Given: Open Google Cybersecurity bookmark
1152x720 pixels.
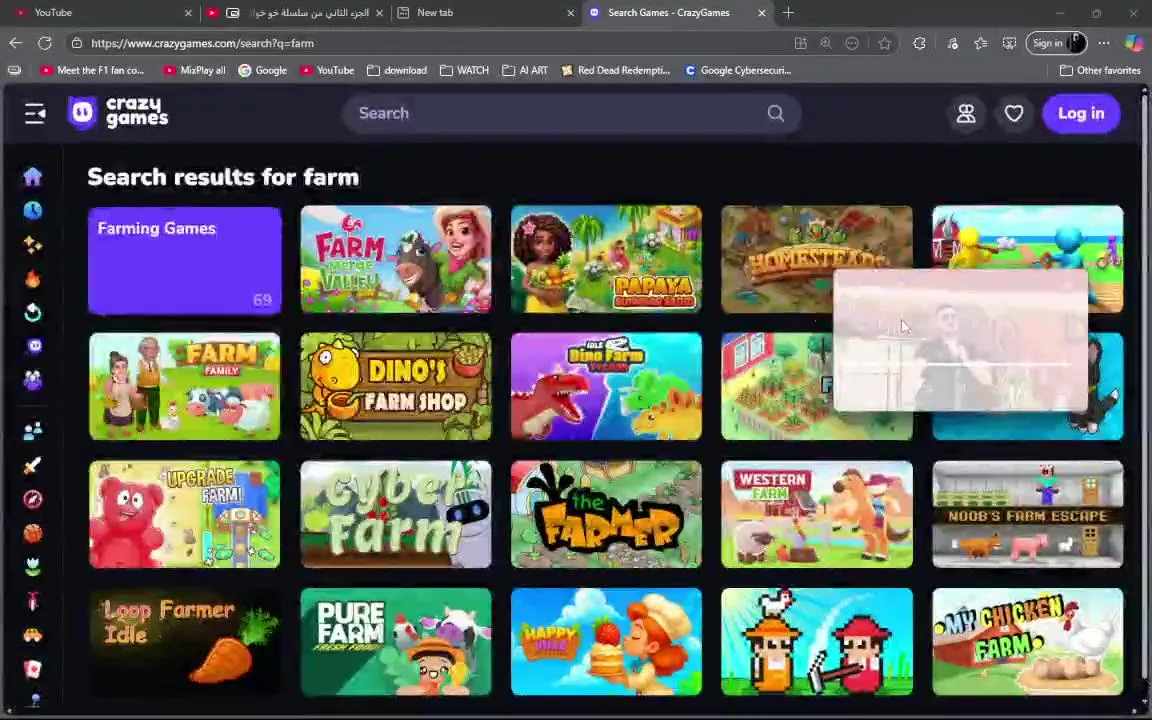Looking at the screenshot, I should pos(738,71).
